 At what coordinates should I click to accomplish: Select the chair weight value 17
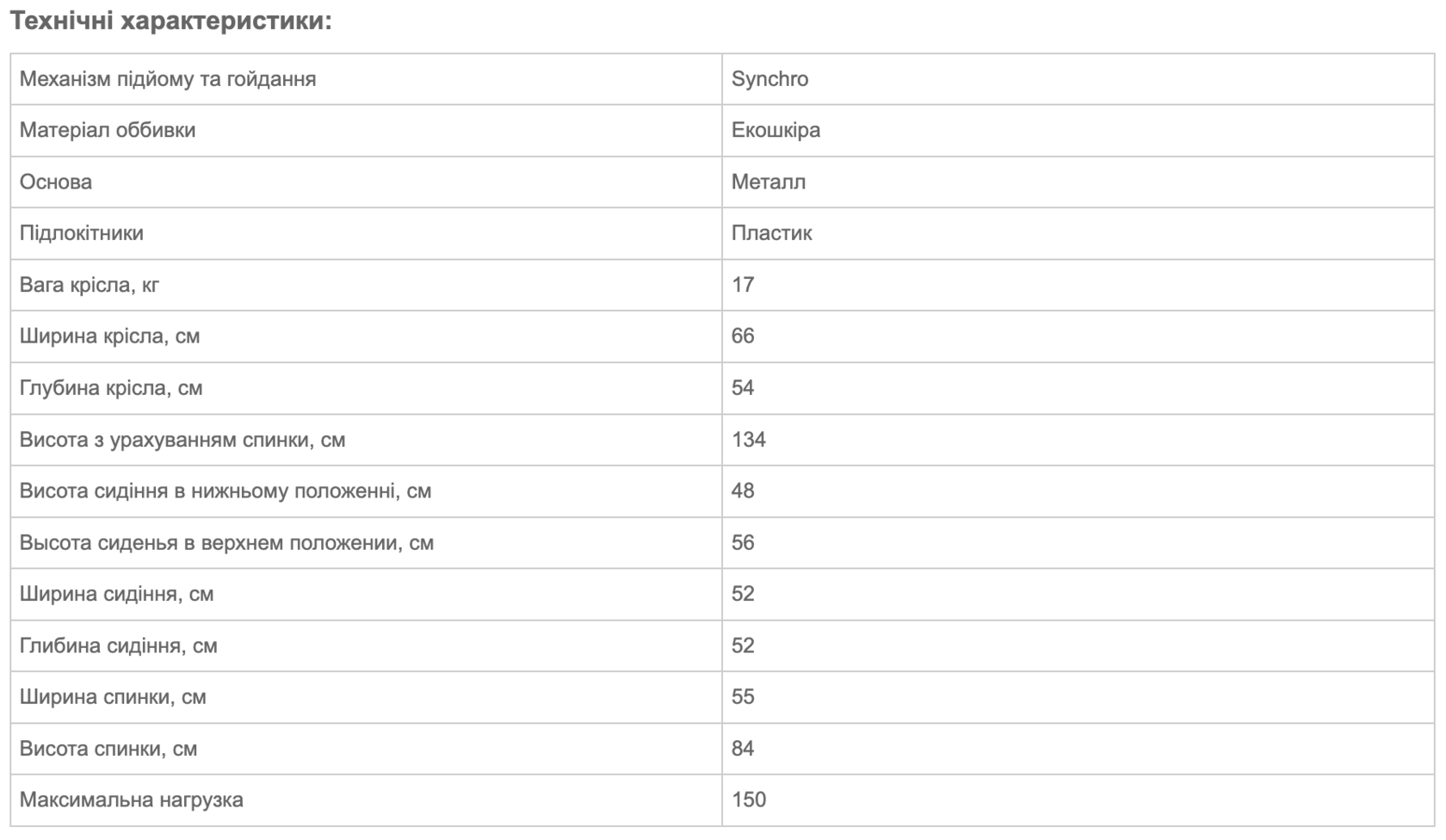click(743, 285)
